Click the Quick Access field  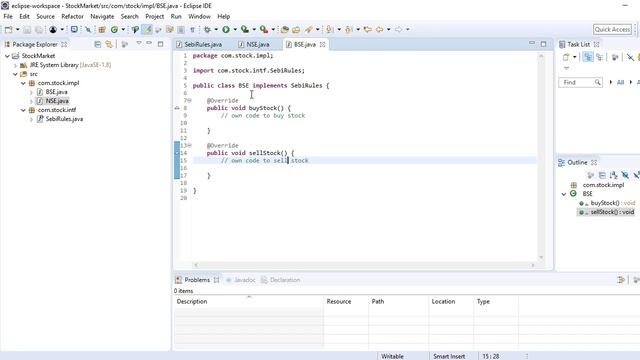[612, 29]
